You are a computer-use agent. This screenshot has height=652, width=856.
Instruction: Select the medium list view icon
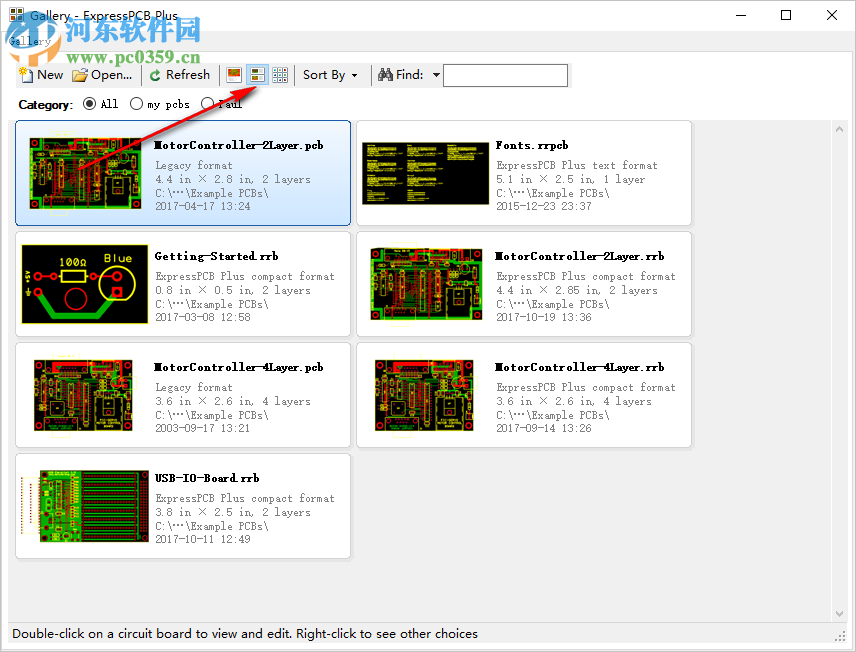(x=257, y=74)
